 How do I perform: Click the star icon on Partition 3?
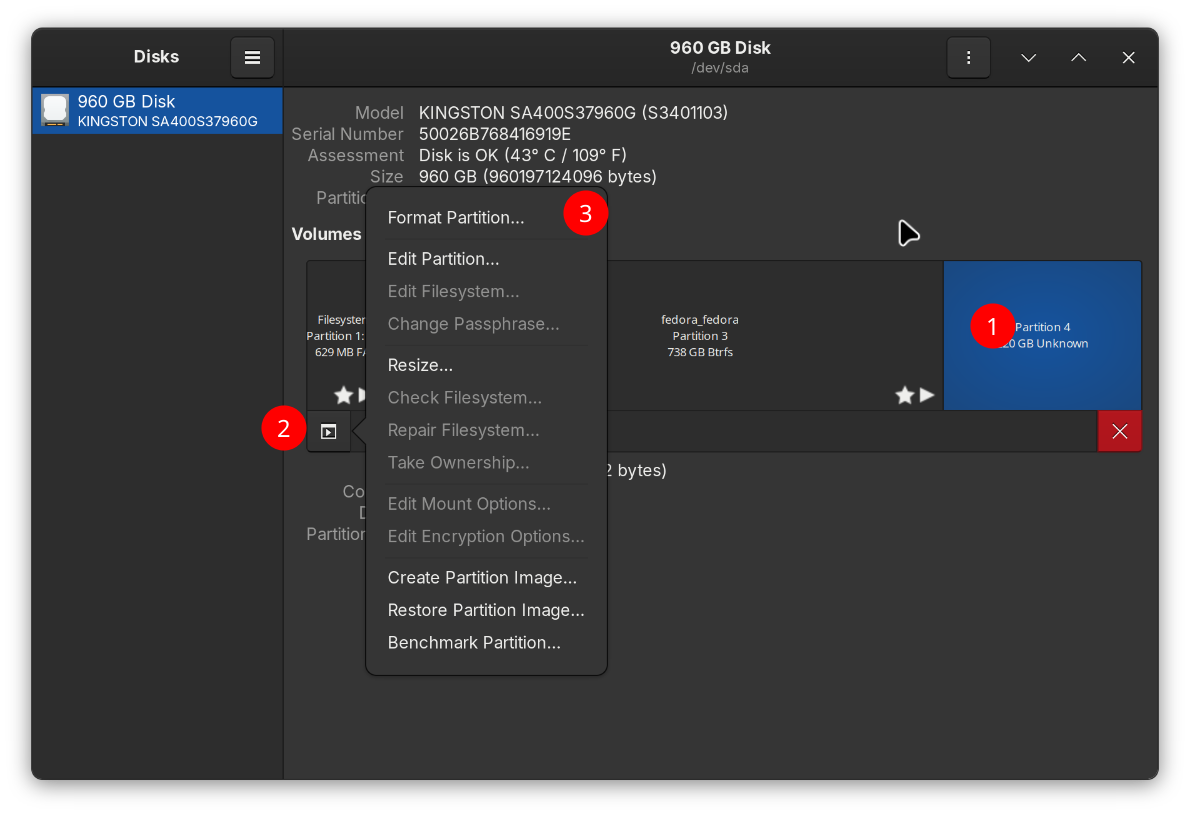905,396
